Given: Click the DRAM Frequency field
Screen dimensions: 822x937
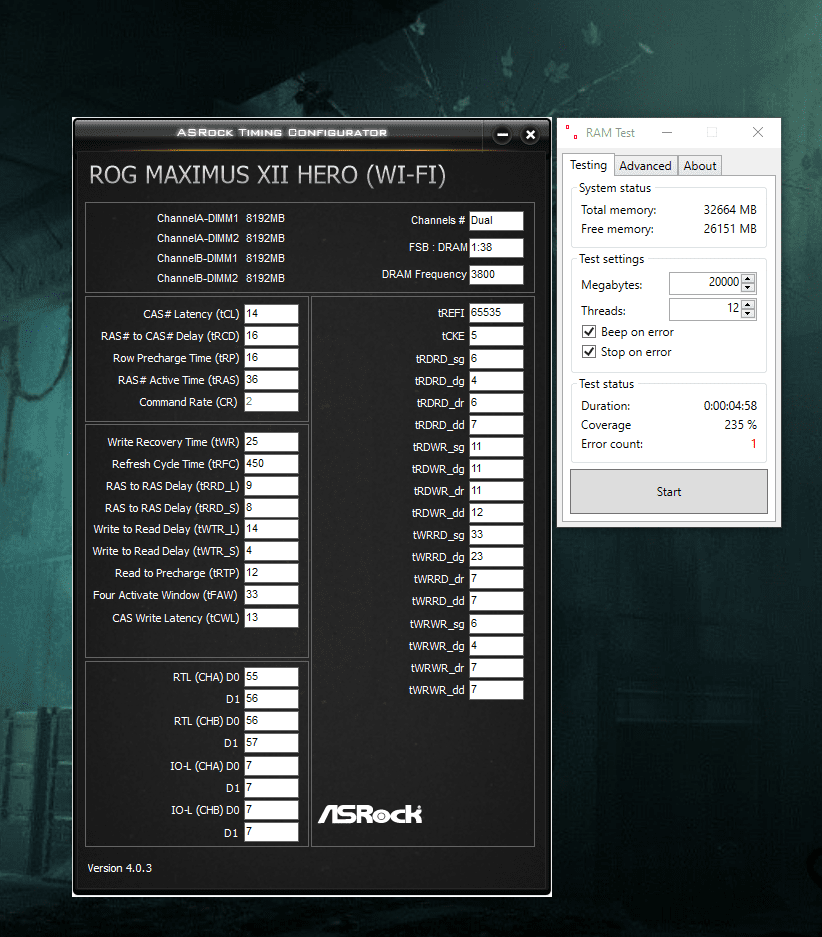Looking at the screenshot, I should [496, 274].
